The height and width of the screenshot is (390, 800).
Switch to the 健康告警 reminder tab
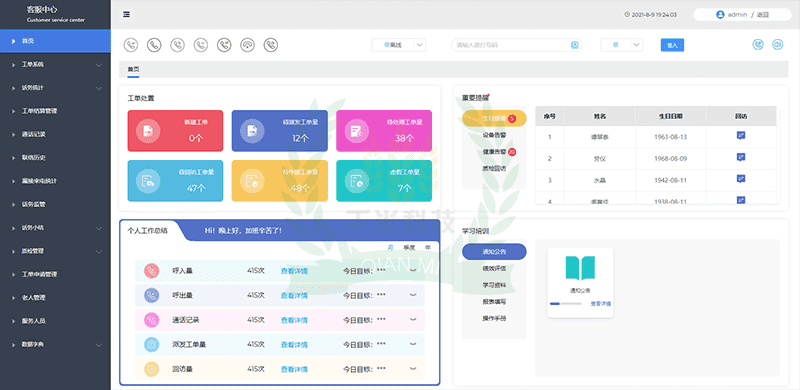coord(494,152)
